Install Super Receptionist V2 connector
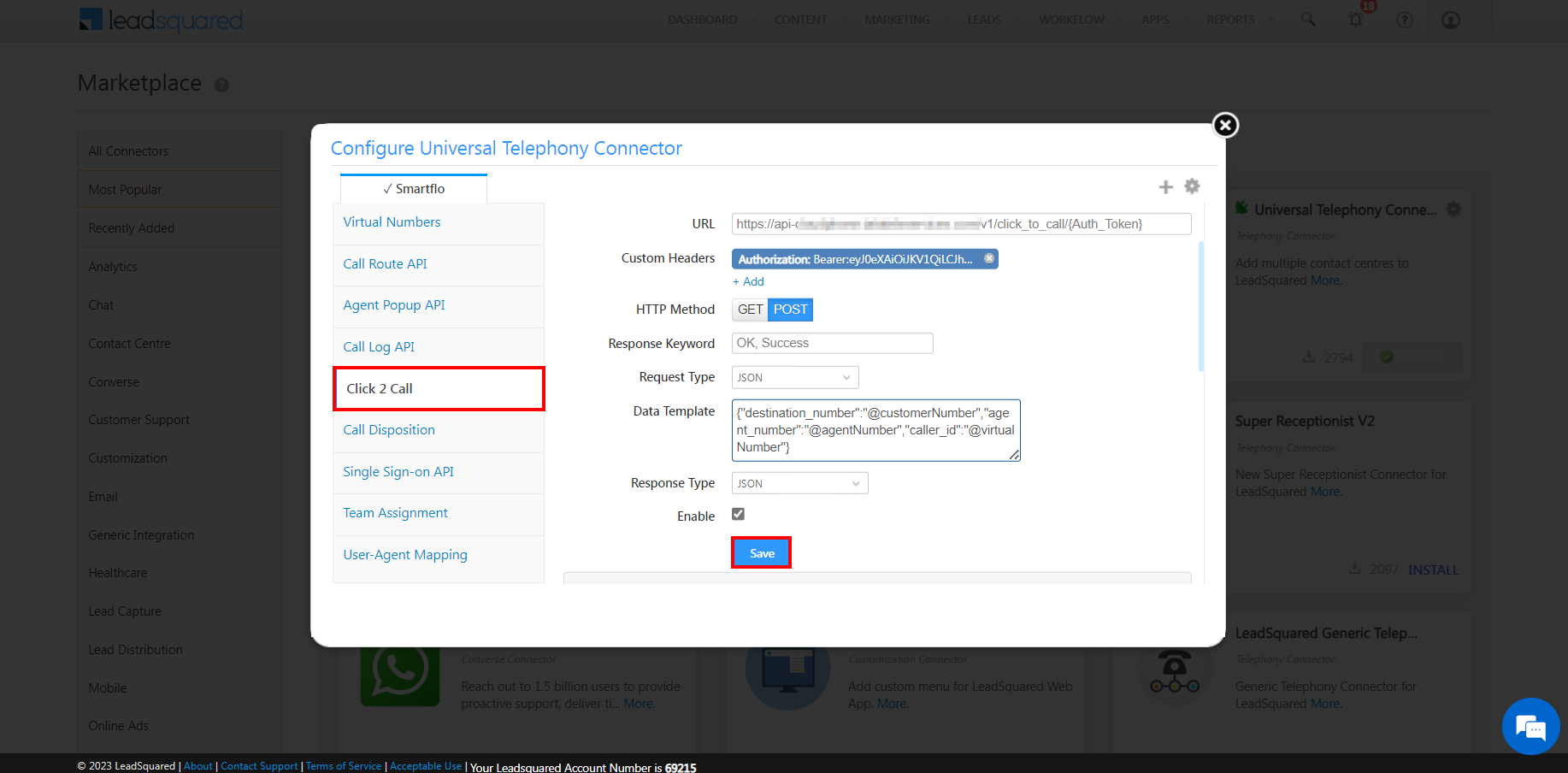 pos(1433,569)
